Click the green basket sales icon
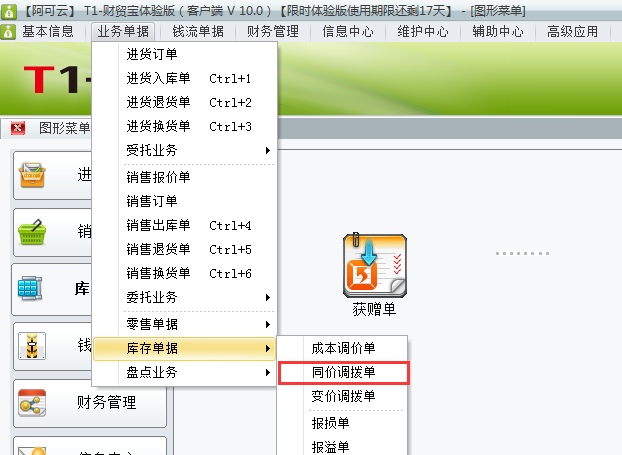The width and height of the screenshot is (622, 455). [32, 232]
